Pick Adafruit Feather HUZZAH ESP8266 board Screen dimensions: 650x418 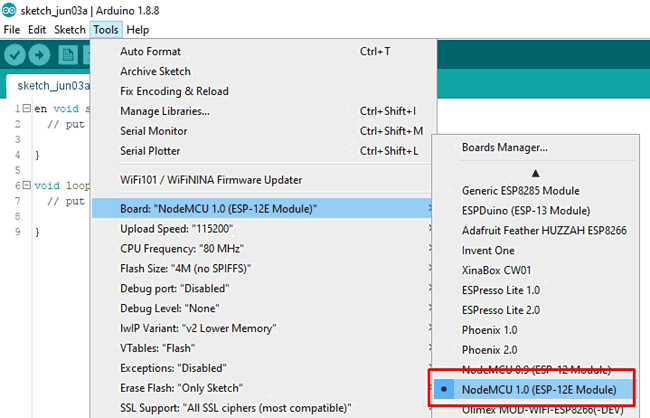[x=544, y=230]
